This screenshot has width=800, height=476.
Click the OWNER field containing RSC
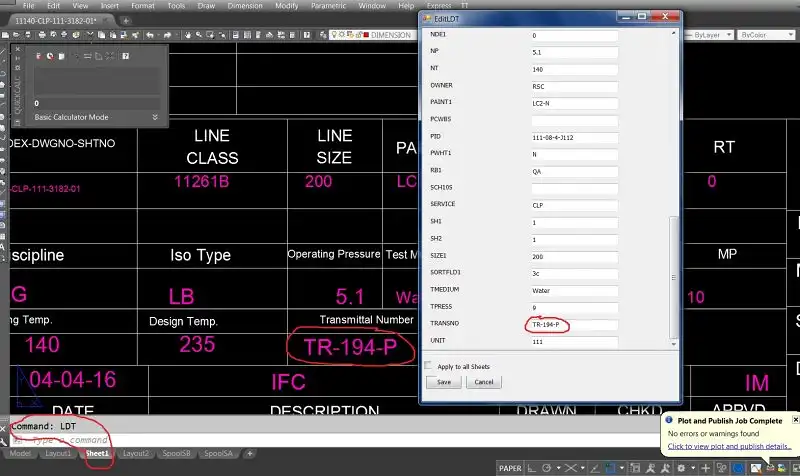pyautogui.click(x=574, y=86)
